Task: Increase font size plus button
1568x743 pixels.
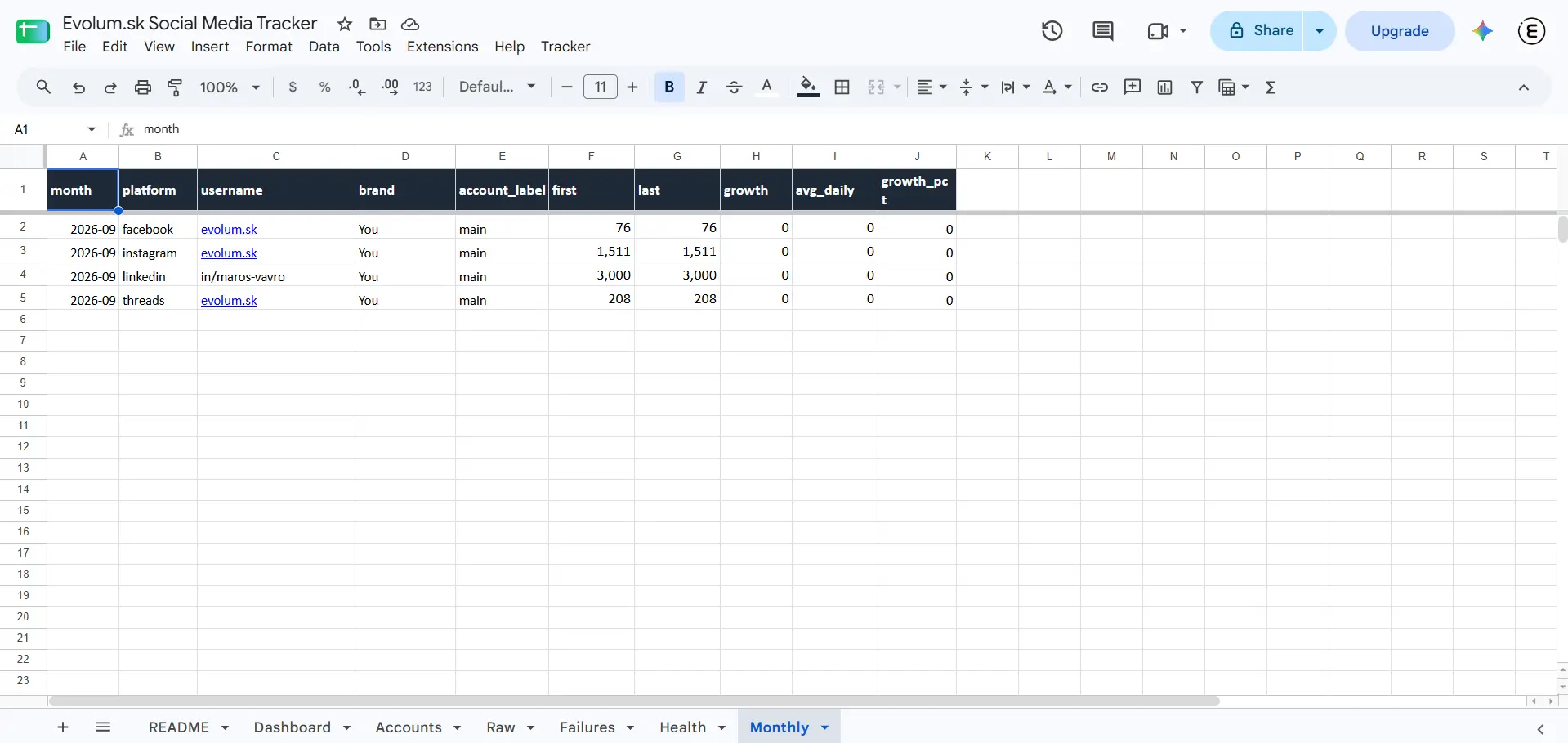Action: pyautogui.click(x=632, y=87)
